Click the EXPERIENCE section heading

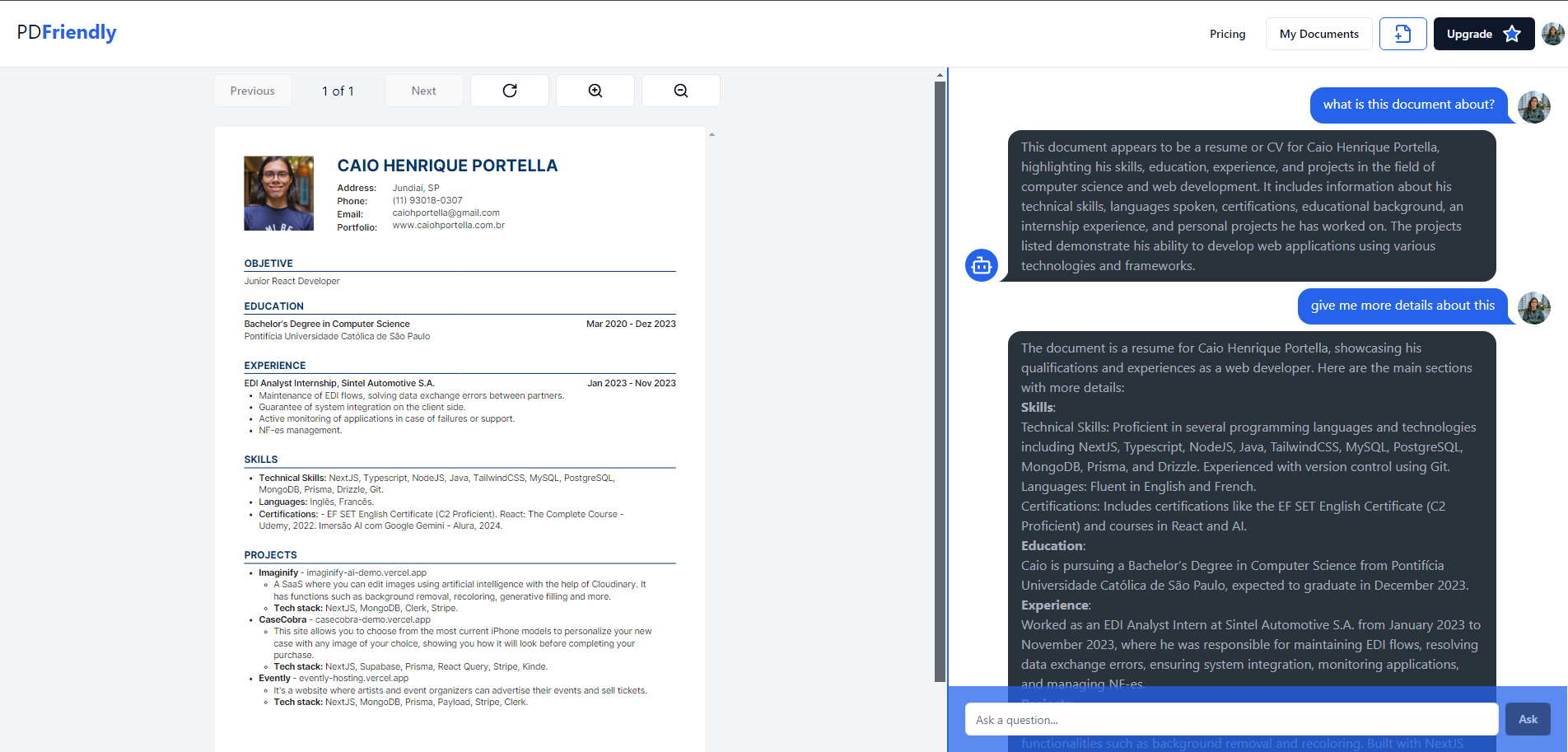[275, 366]
